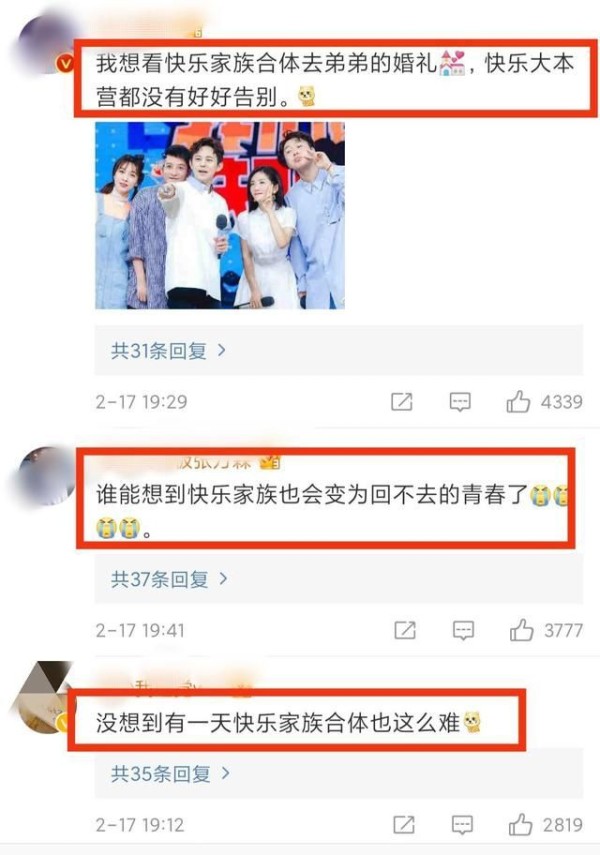Share the comment posted at 19:12

point(404,824)
